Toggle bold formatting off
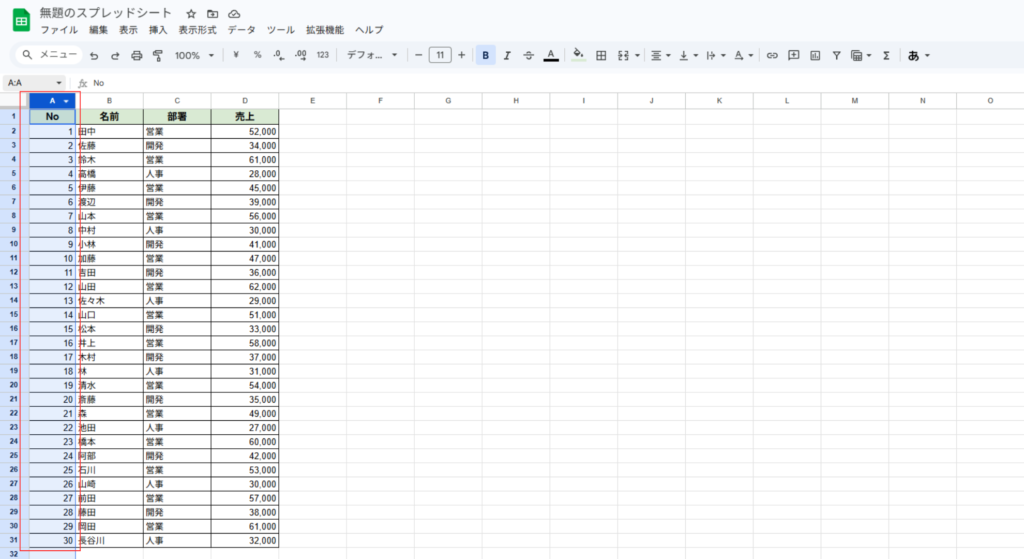Screen dimensions: 1024x559 click(x=485, y=56)
